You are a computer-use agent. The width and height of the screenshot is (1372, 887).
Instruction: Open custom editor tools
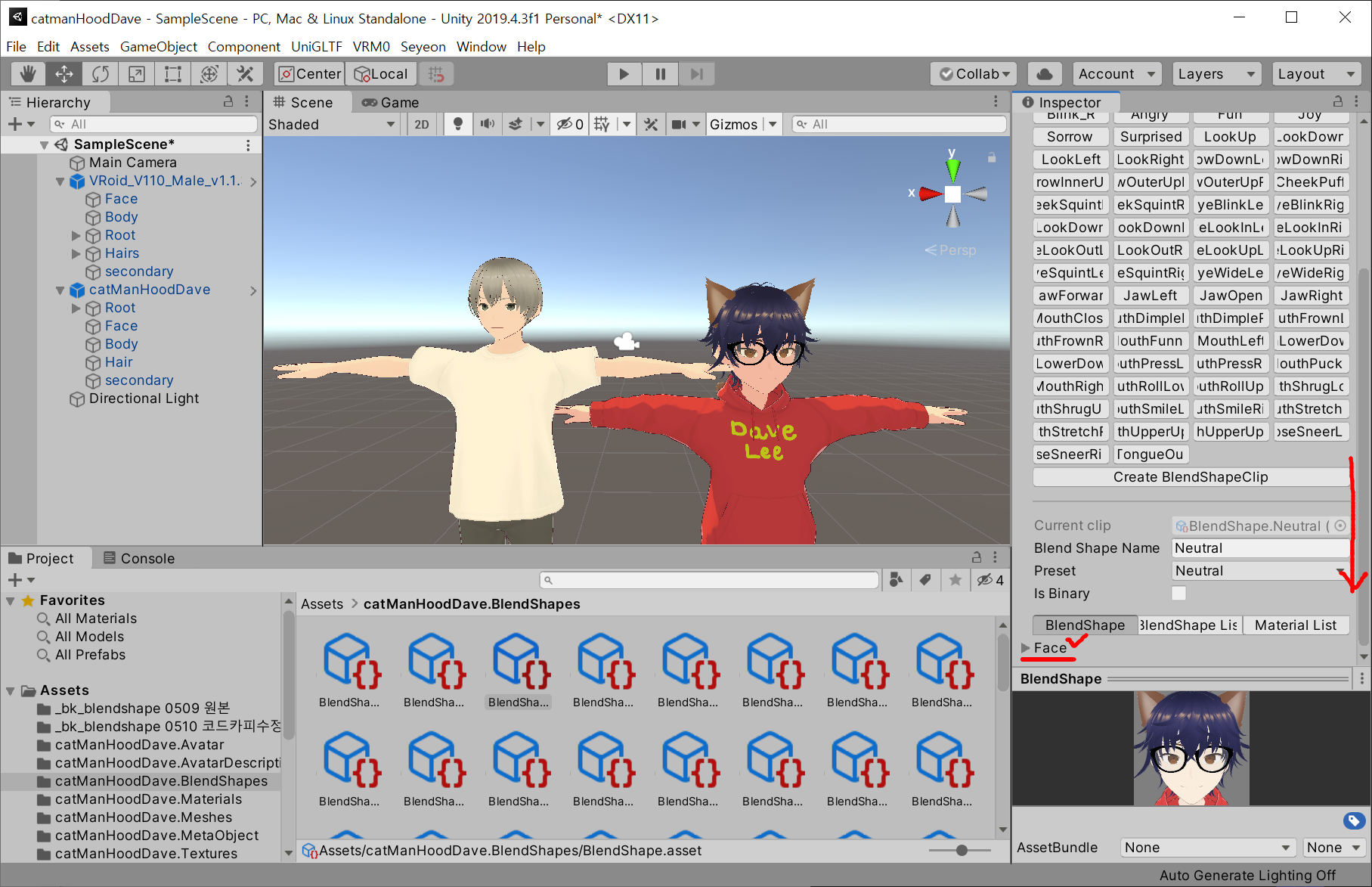[245, 74]
